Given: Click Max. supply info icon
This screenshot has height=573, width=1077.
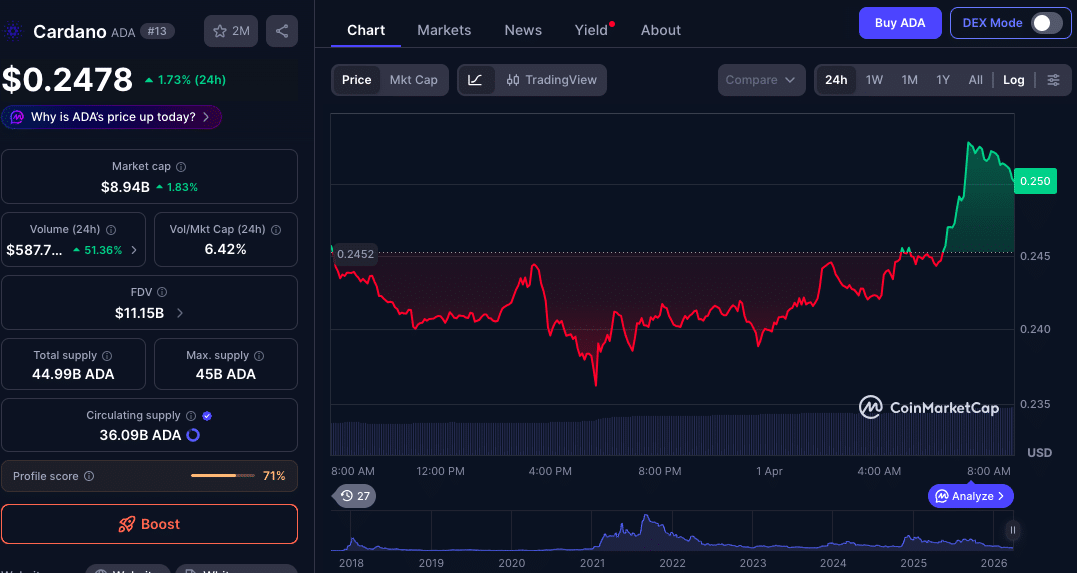Looking at the screenshot, I should pos(259,356).
